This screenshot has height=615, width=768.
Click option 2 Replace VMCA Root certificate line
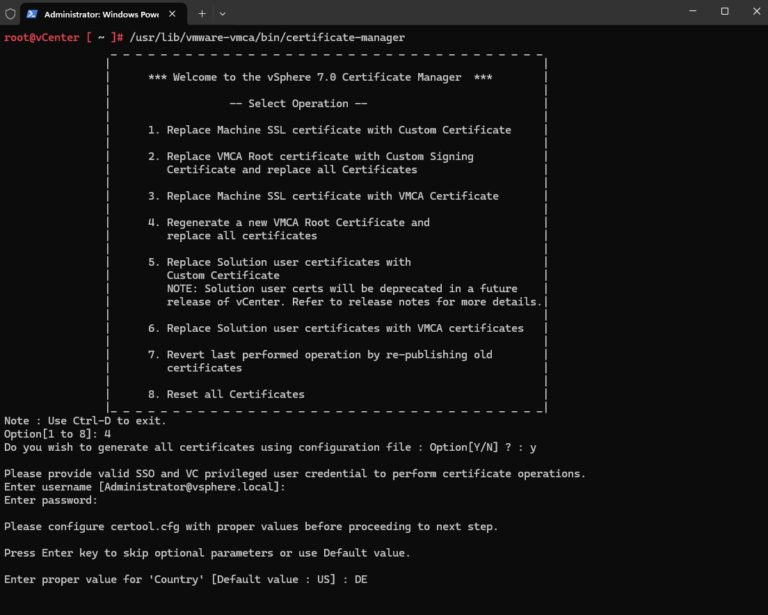coord(311,157)
